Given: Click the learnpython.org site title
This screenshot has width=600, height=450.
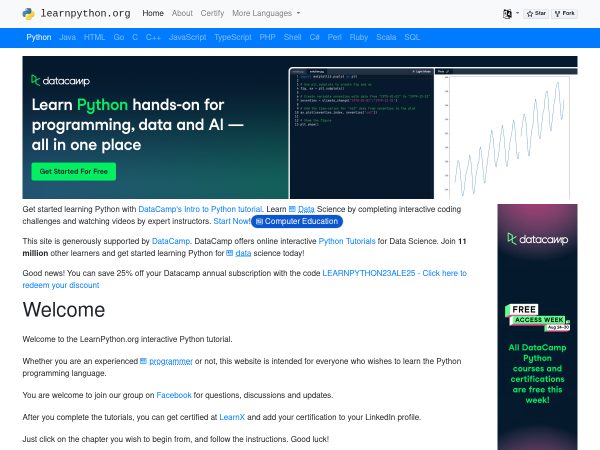Looking at the screenshot, I should click(85, 13).
